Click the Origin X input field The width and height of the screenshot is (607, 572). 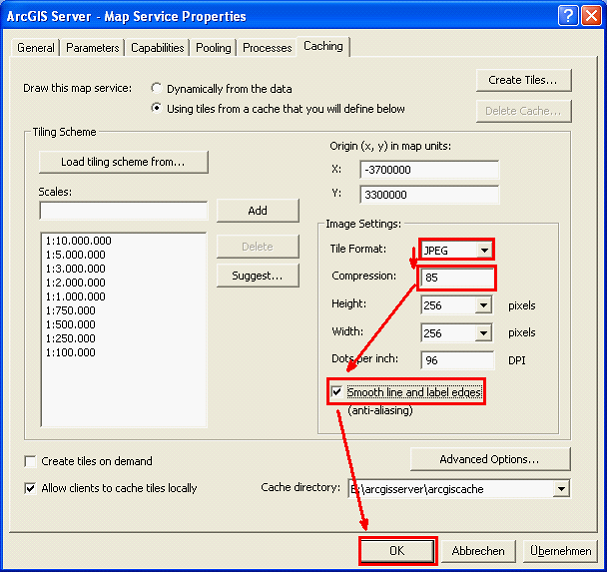pyautogui.click(x=429, y=170)
